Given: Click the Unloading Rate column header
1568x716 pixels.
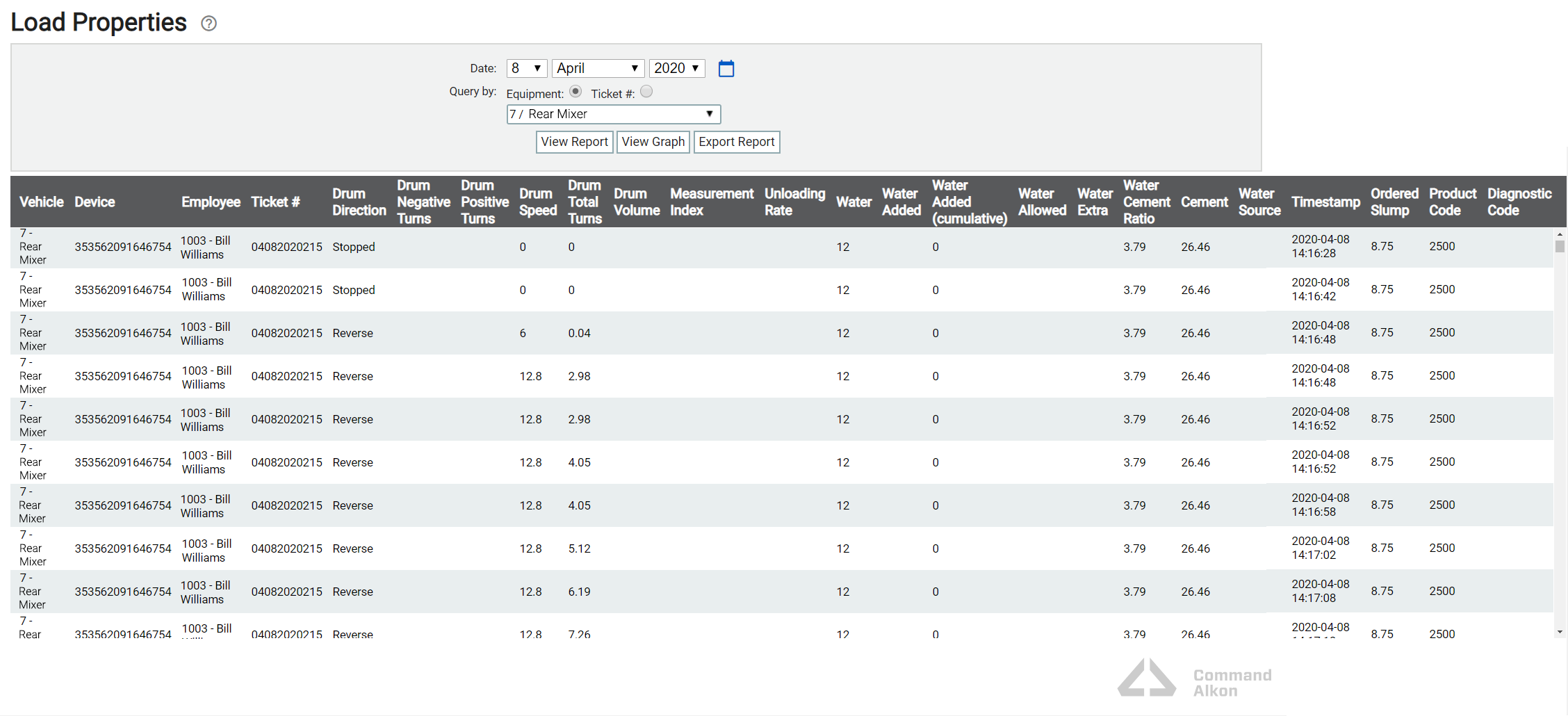Looking at the screenshot, I should click(x=794, y=202).
